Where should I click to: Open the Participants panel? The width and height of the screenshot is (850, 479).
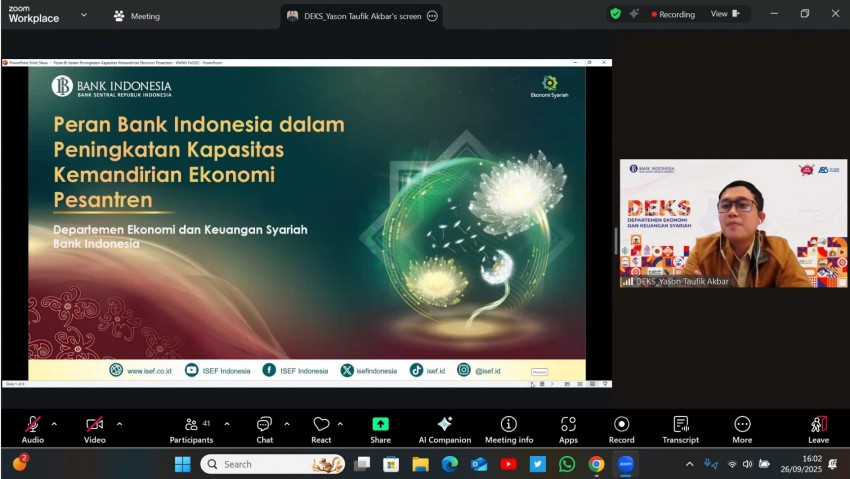coord(191,430)
